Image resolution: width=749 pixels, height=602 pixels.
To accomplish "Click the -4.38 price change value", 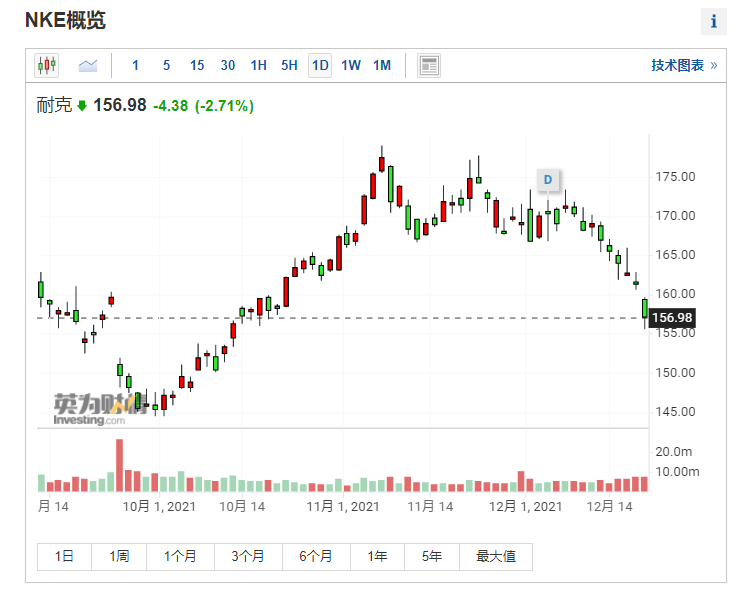I will pyautogui.click(x=171, y=106).
